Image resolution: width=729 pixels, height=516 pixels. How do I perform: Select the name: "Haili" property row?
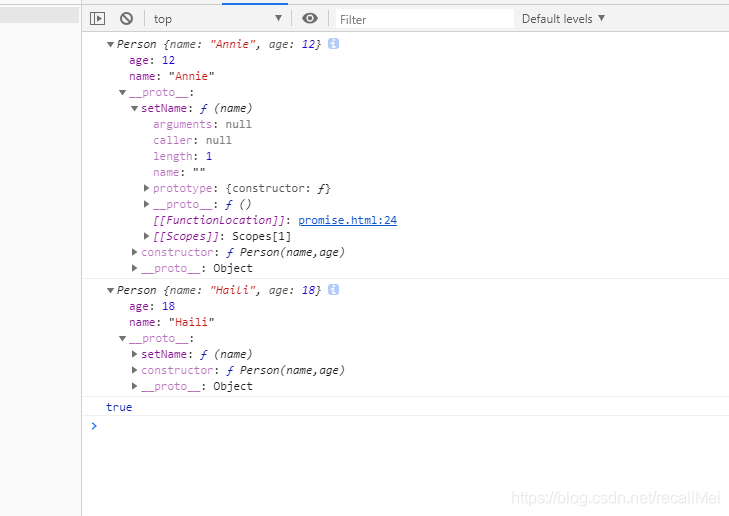172,322
